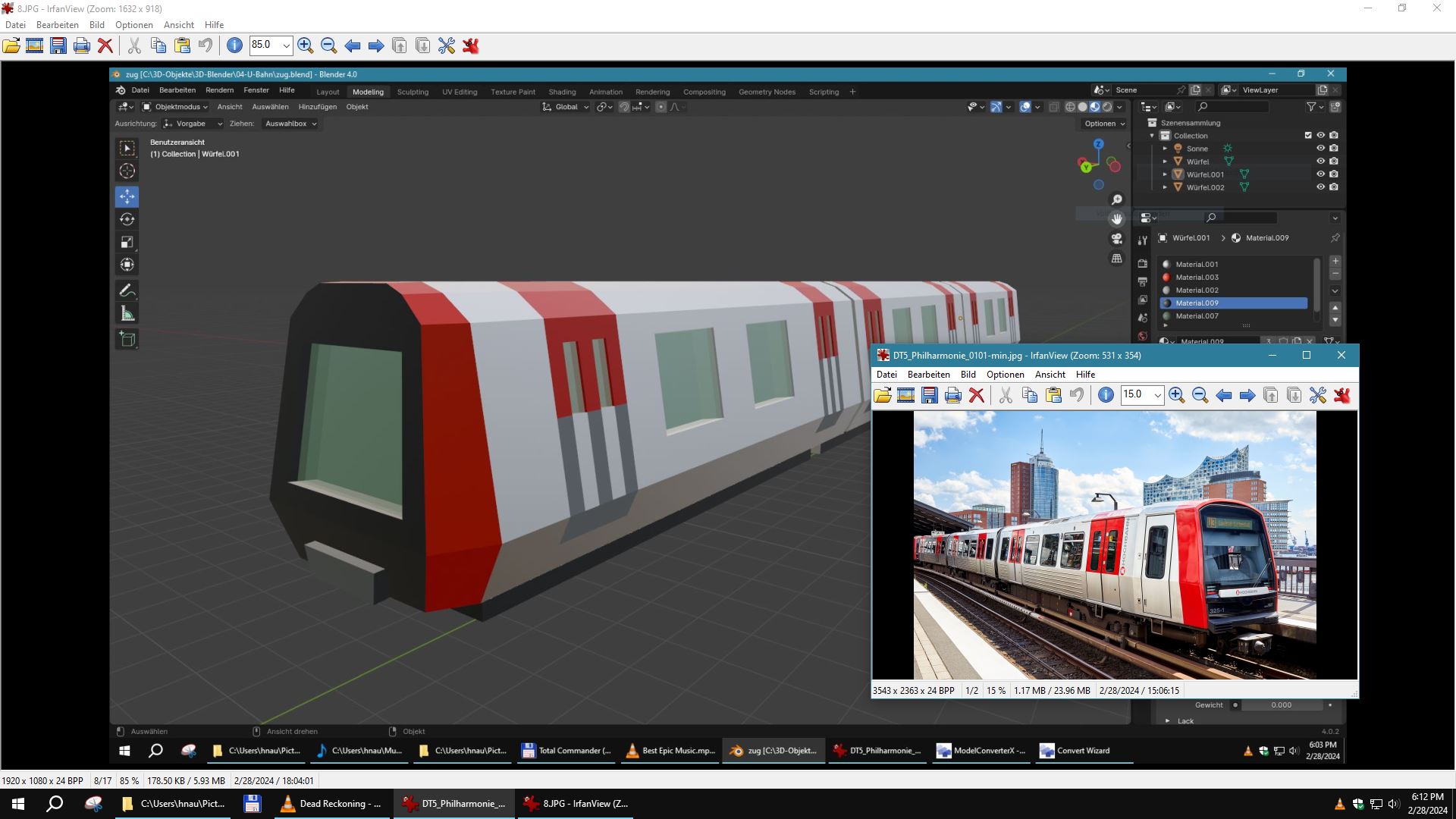Open the Bild menu in the main IrfanView menu bar

97,24
